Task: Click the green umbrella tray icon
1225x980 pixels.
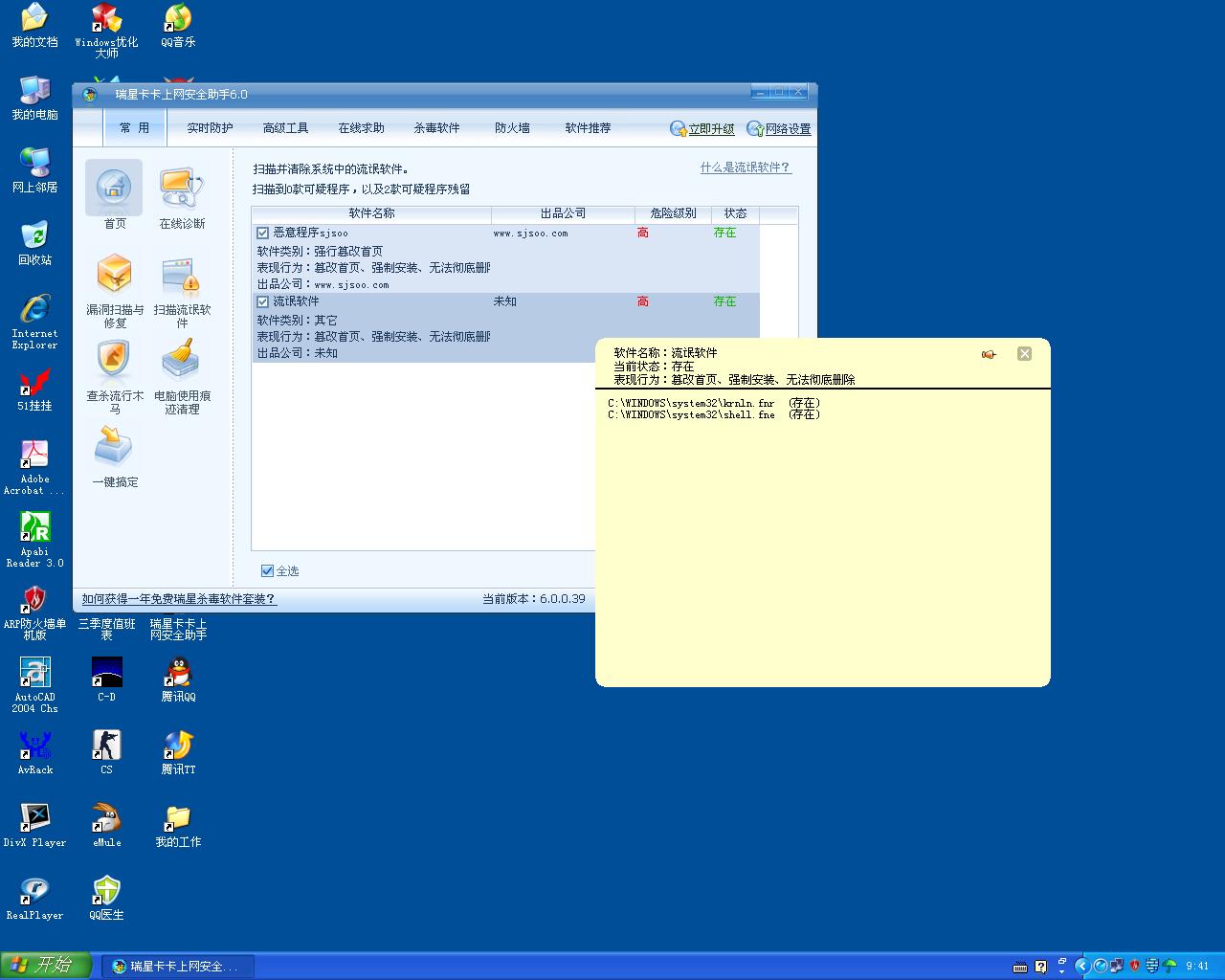Action: point(1169,967)
